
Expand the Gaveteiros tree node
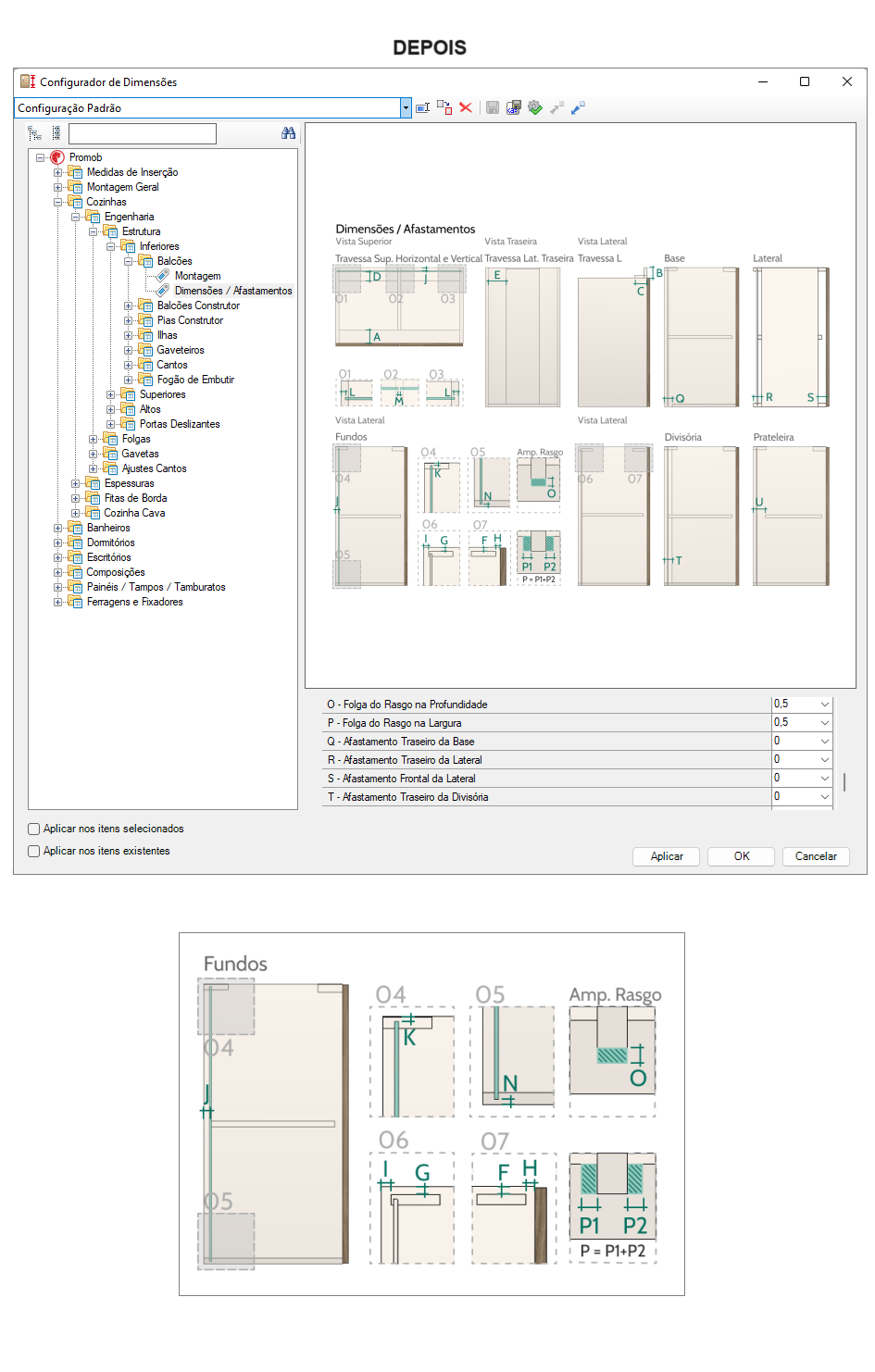coord(129,351)
